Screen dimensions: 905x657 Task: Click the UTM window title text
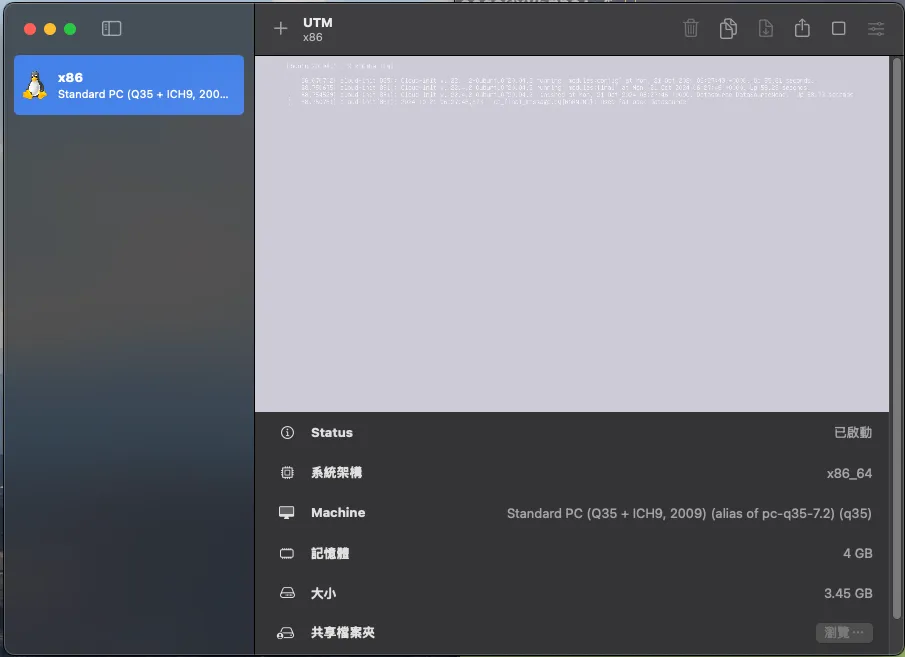pyautogui.click(x=317, y=22)
